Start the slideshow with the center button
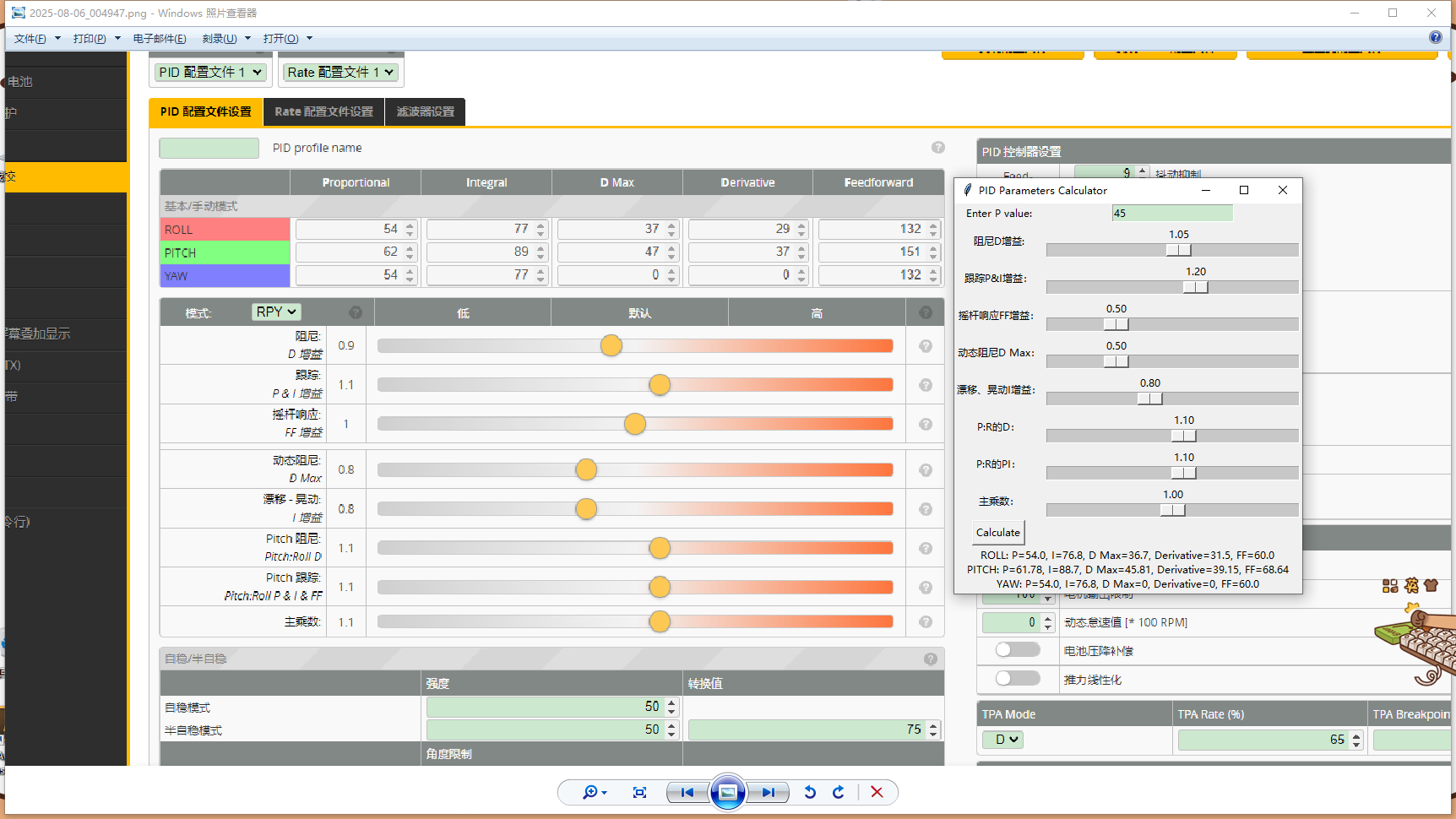Image resolution: width=1456 pixels, height=819 pixels. (727, 792)
